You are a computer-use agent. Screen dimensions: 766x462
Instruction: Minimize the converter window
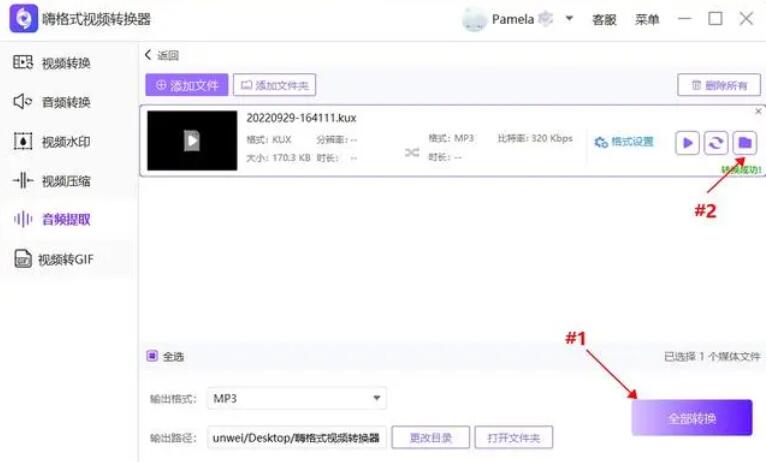pos(685,19)
